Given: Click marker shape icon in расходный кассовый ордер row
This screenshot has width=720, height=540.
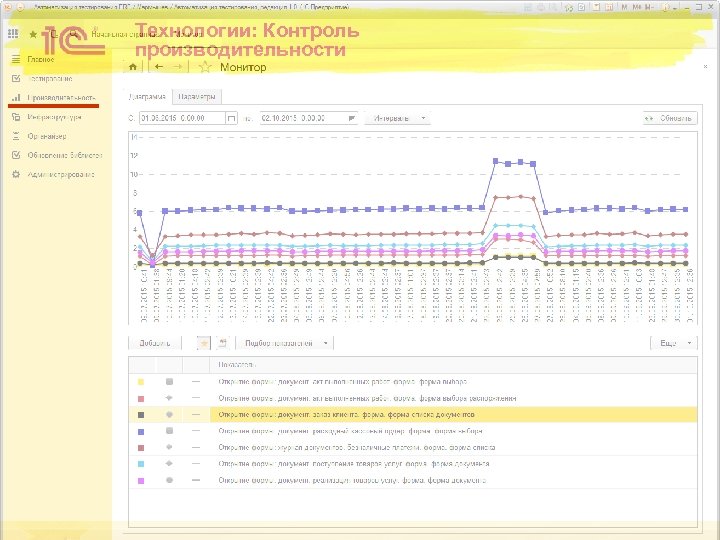Looking at the screenshot, I should (x=169, y=431).
